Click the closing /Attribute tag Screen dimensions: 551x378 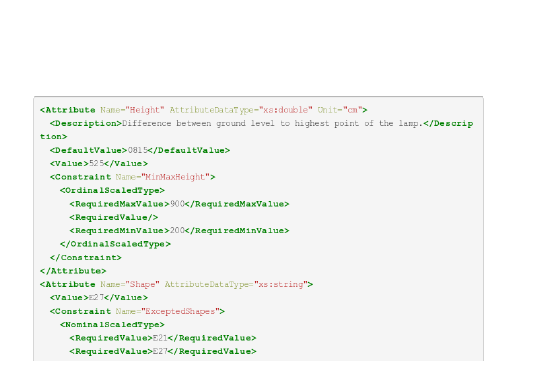click(x=73, y=271)
